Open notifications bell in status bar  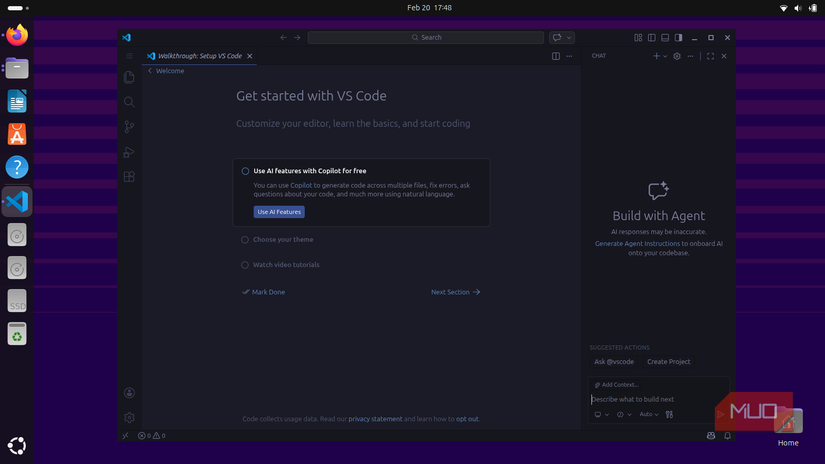[x=727, y=436]
